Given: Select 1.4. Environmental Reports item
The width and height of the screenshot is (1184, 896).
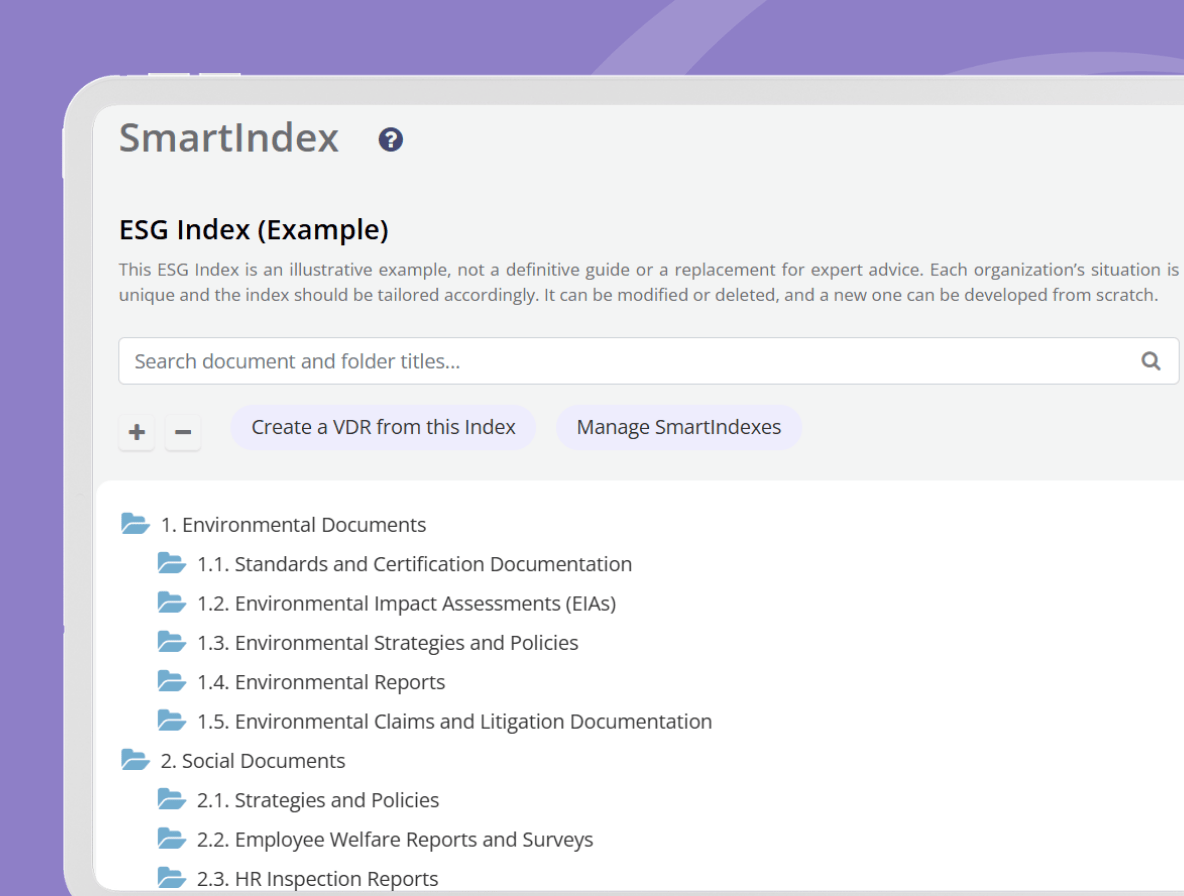Looking at the screenshot, I should click(x=321, y=682).
